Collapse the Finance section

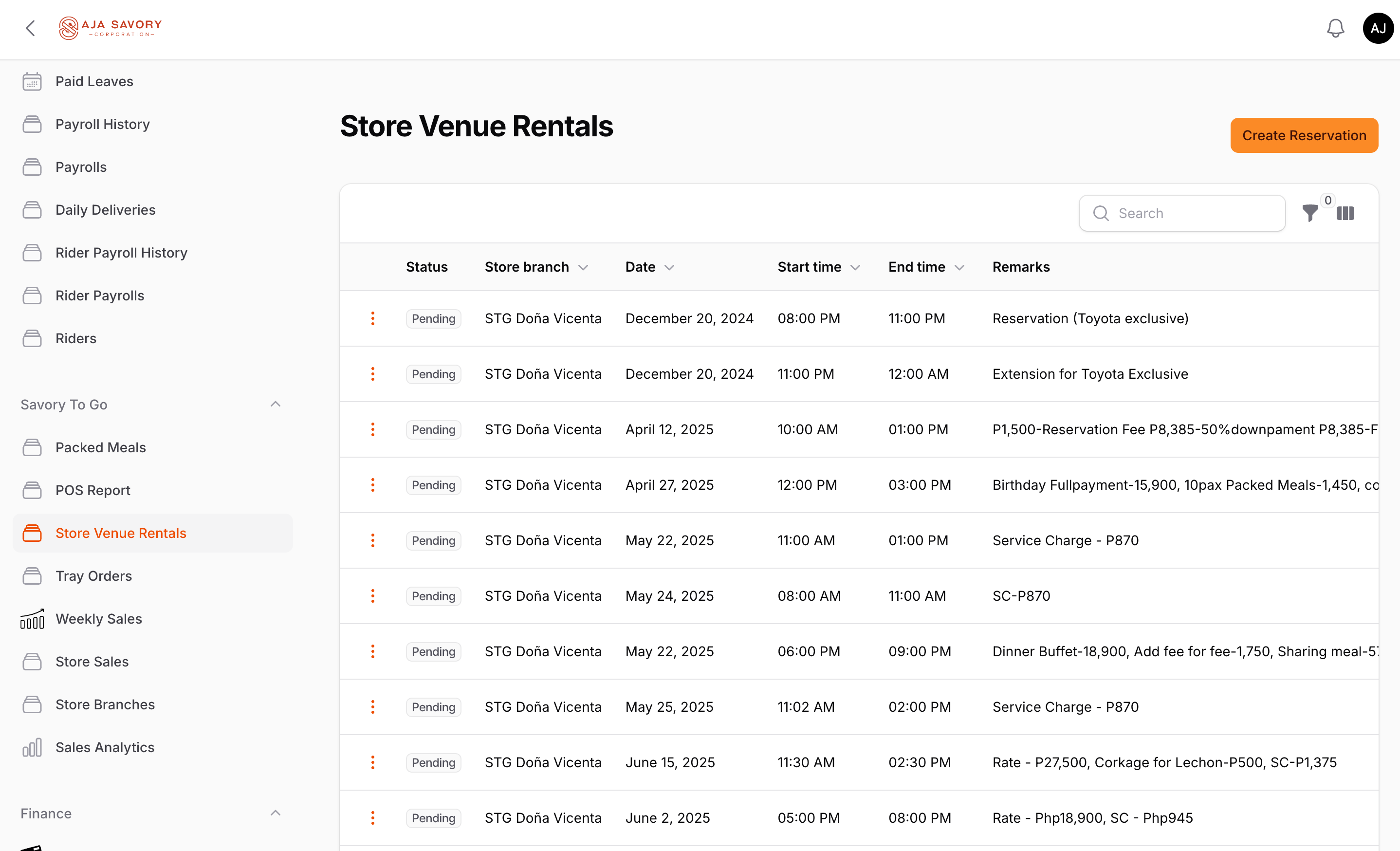pyautogui.click(x=276, y=813)
